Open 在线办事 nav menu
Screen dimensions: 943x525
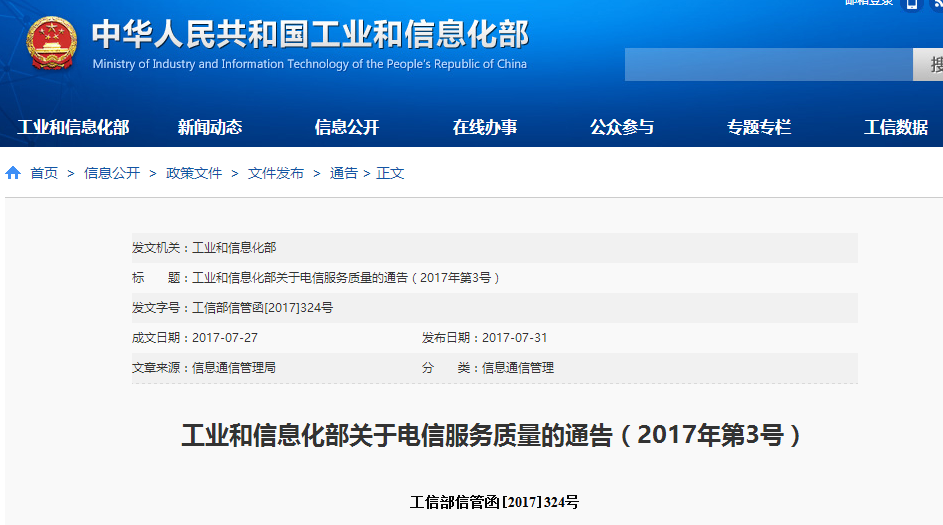[485, 127]
